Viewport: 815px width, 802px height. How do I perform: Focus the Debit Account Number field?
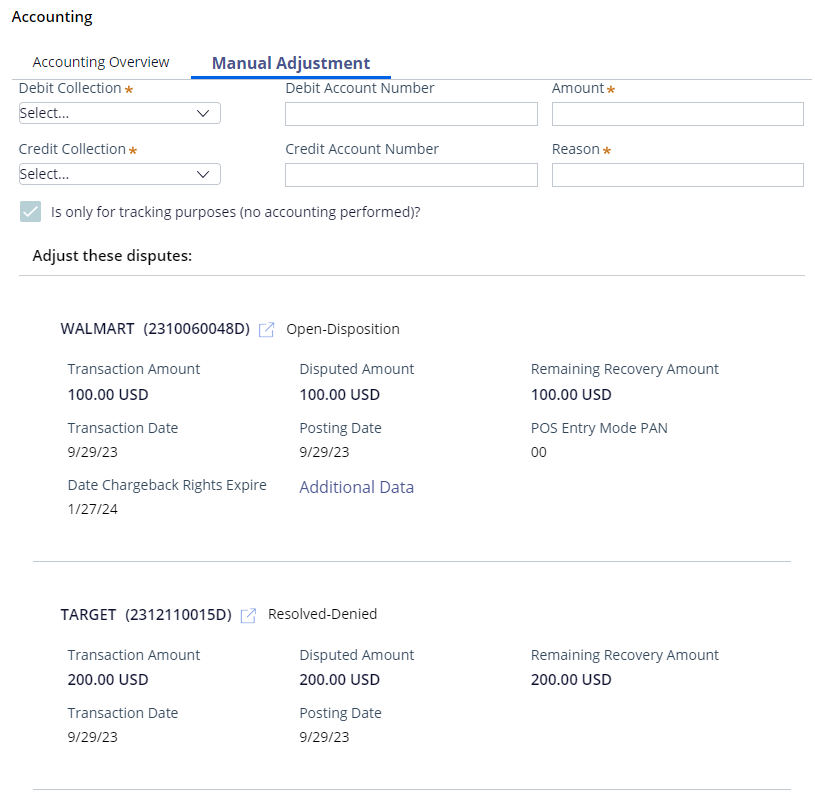click(x=411, y=114)
